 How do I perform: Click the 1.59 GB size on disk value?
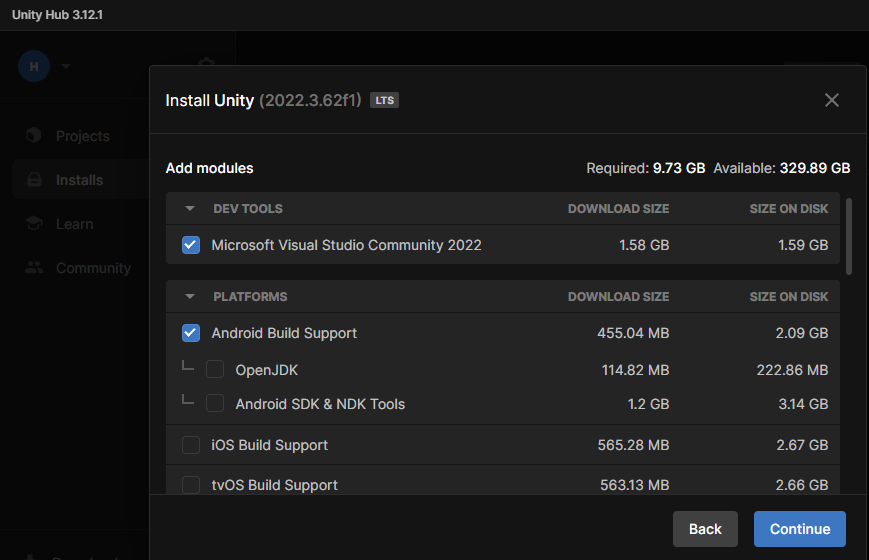(803, 245)
